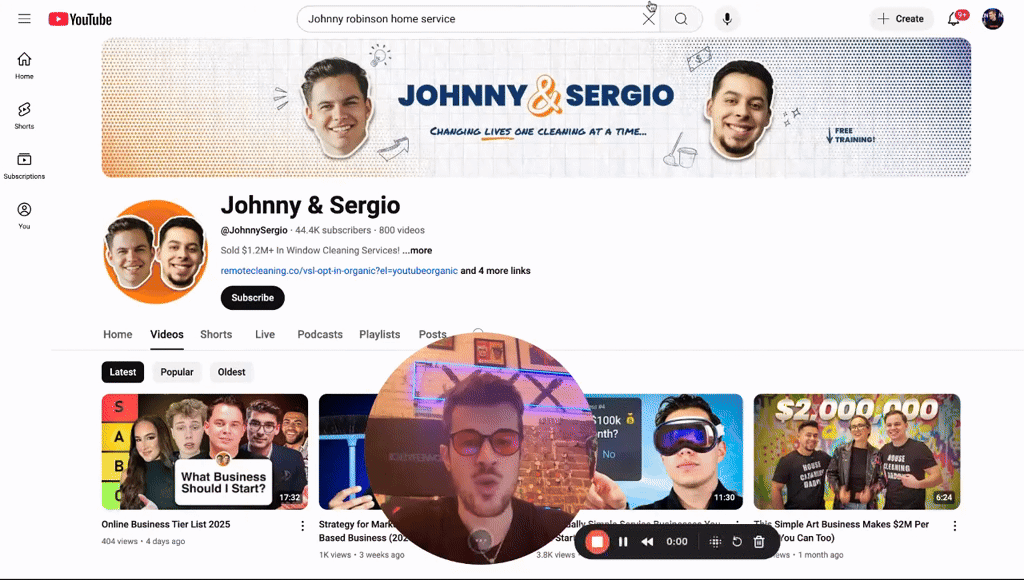Play the Online Business Tier List thumbnail
The image size is (1024, 580).
[204, 451]
